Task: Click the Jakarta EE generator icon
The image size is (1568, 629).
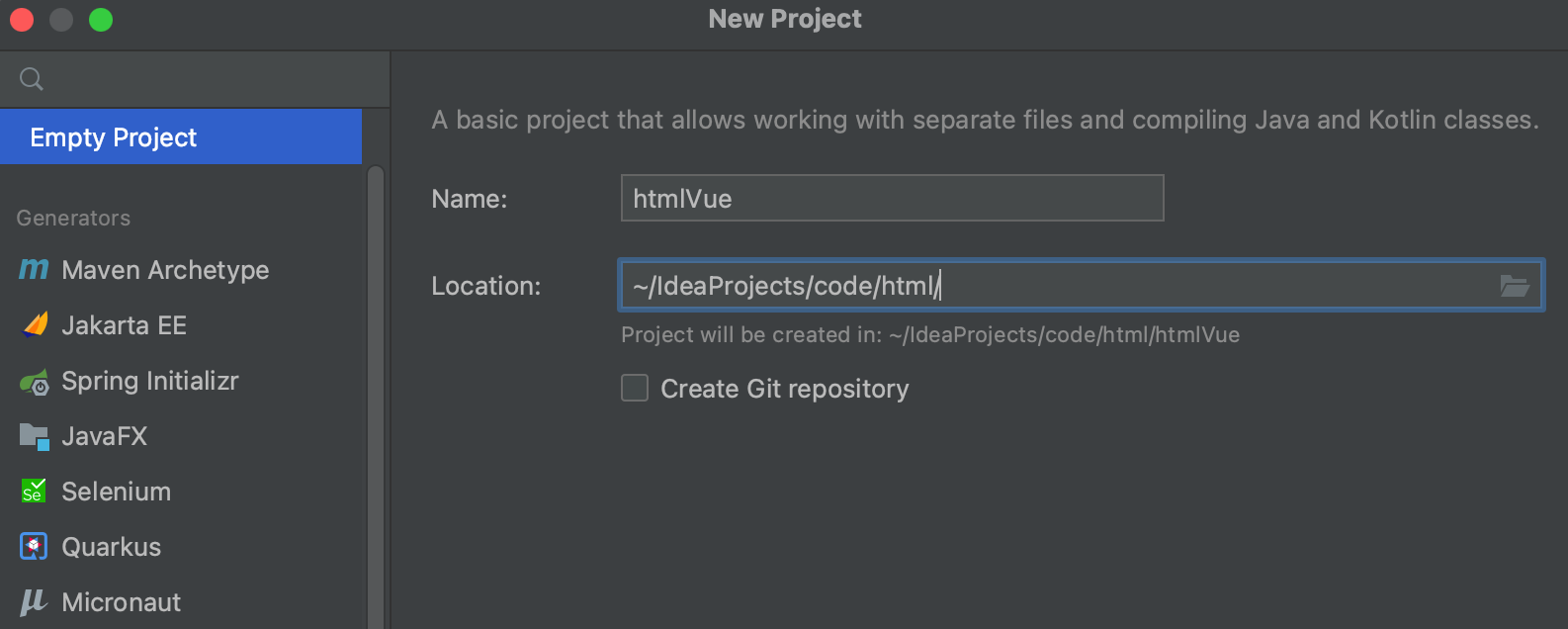Action: pos(32,324)
